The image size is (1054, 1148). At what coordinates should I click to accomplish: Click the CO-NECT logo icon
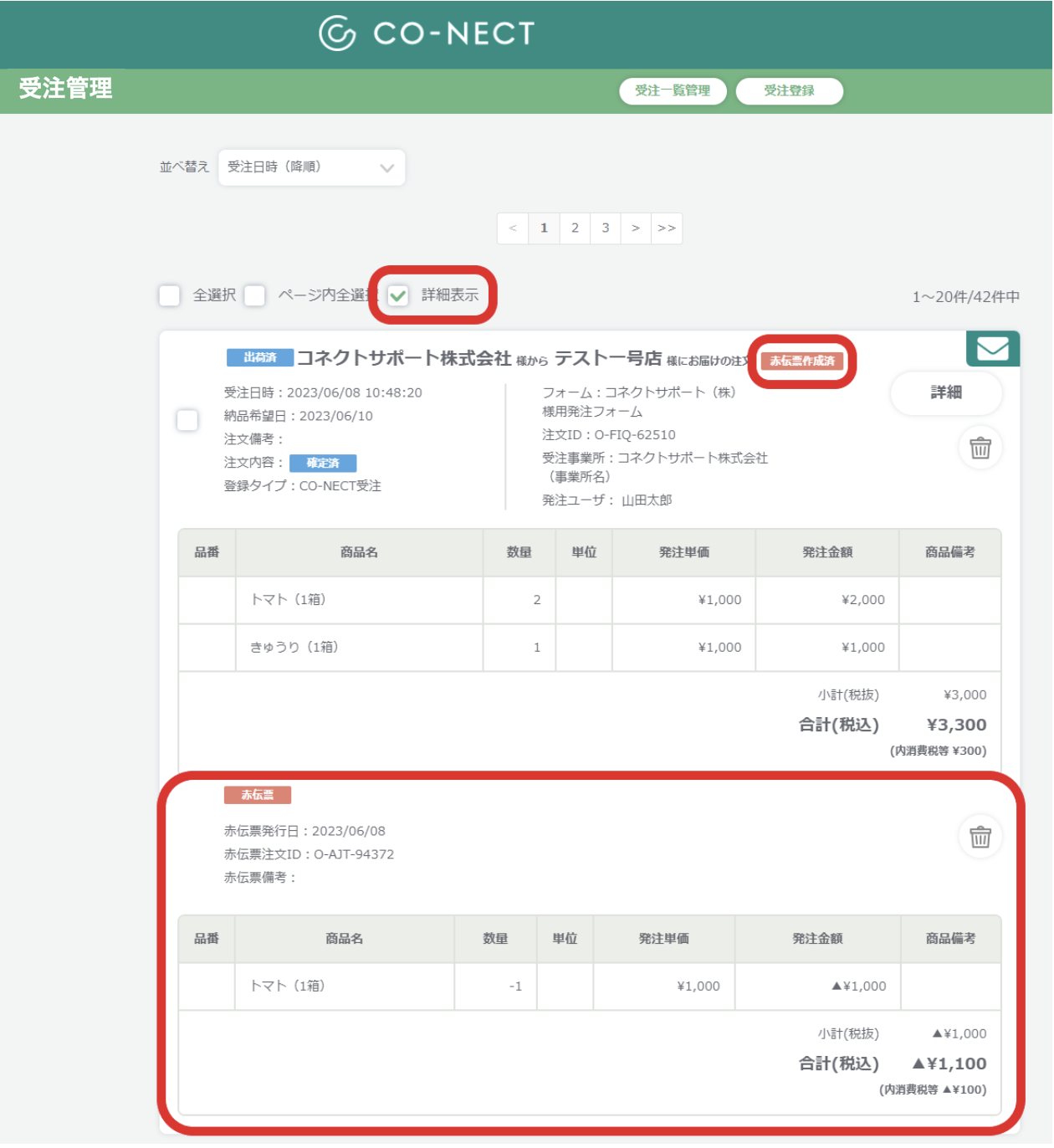338,33
